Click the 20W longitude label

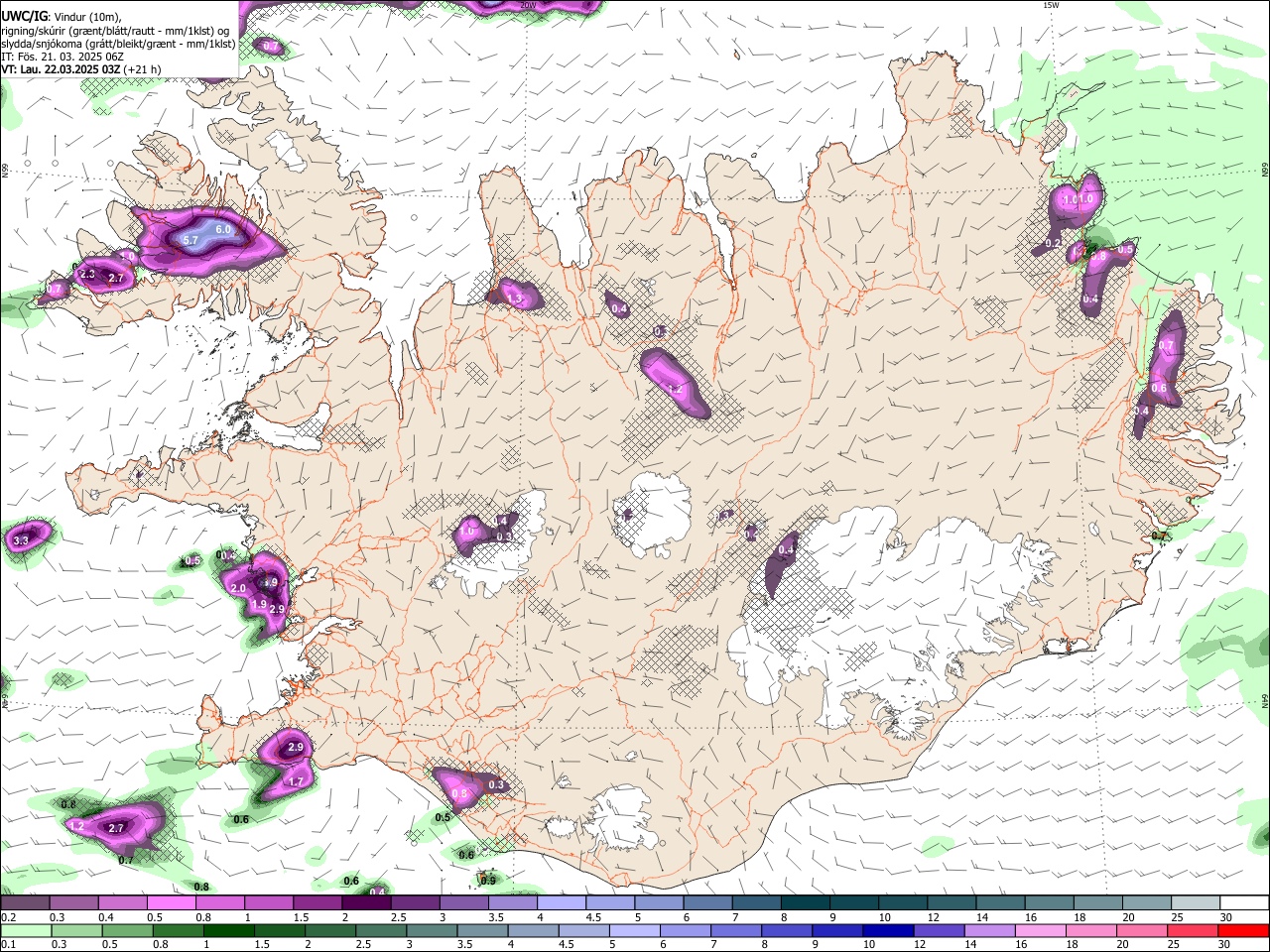pyautogui.click(x=529, y=5)
